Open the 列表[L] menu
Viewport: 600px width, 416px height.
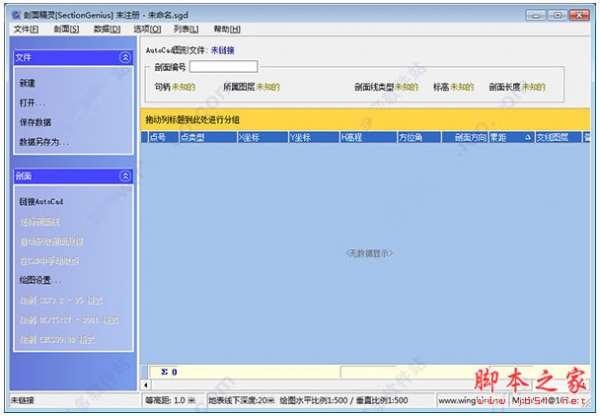(187, 29)
